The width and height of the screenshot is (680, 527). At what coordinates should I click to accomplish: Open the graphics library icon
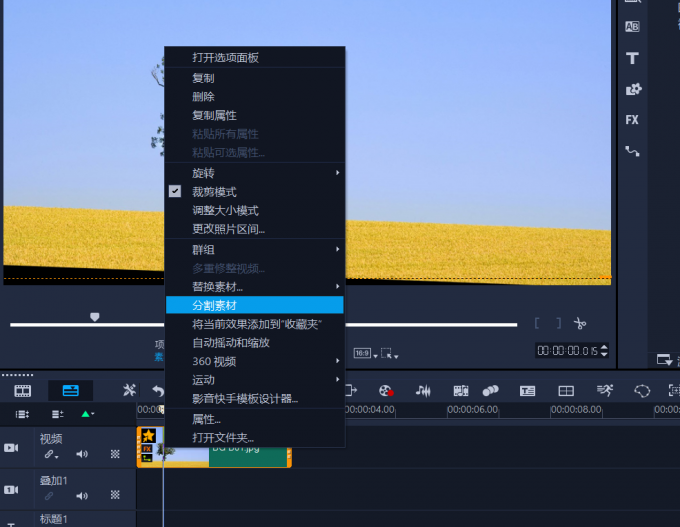tap(633, 89)
